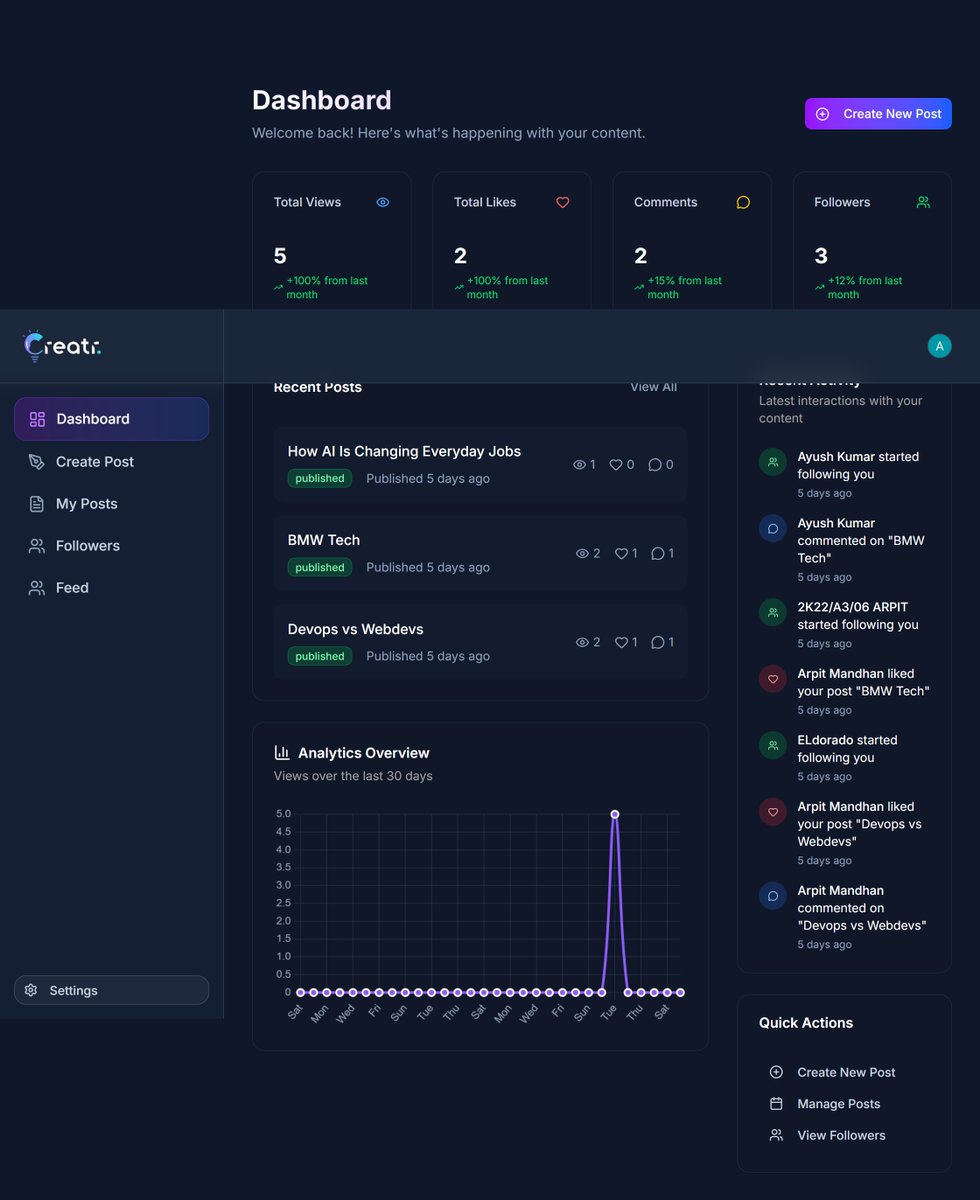Click published badge on Devops vs Webdevs post
Image resolution: width=980 pixels, height=1200 pixels.
[320, 656]
